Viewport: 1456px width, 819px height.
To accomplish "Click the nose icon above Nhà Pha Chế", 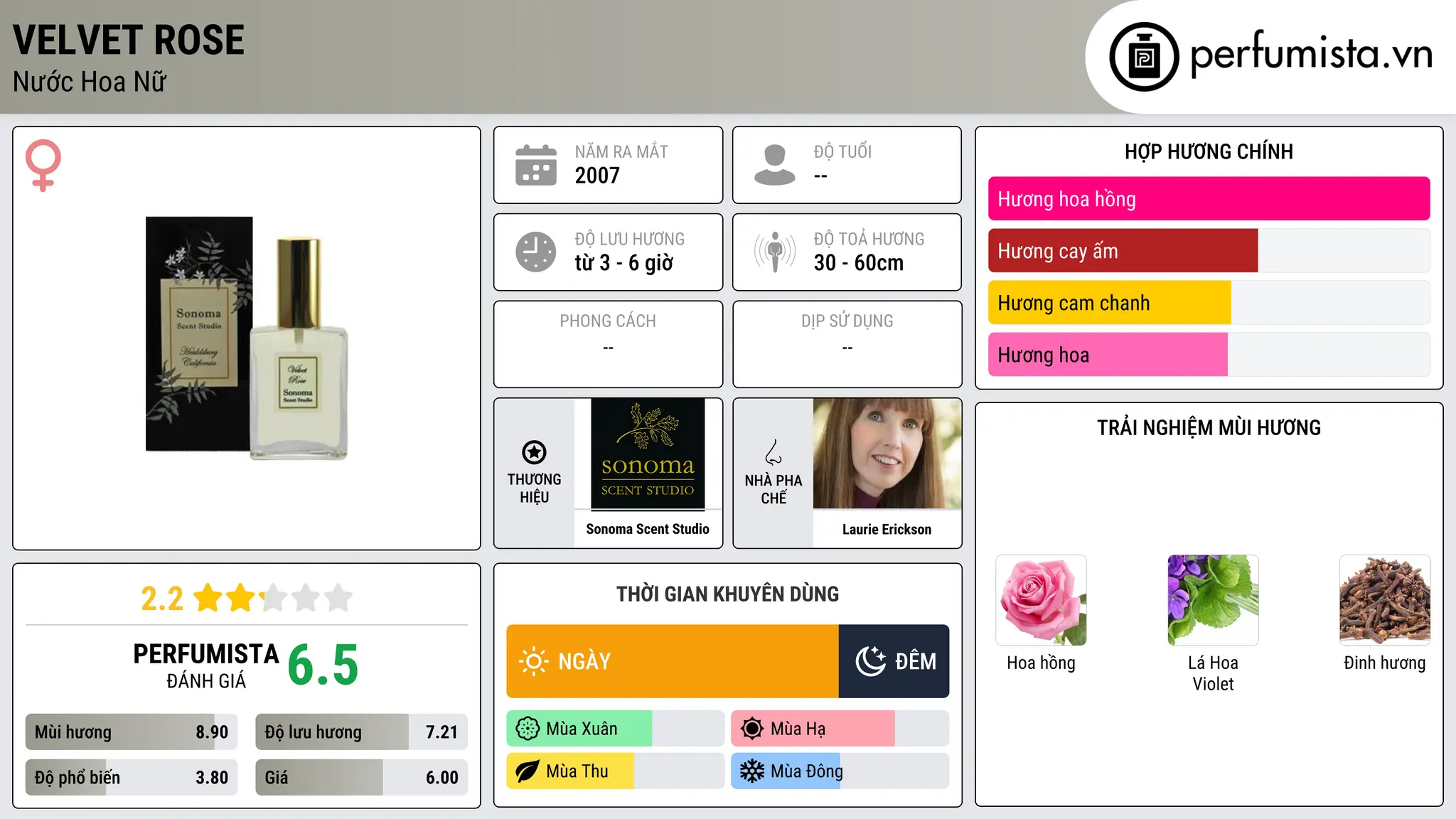I will coord(773,452).
